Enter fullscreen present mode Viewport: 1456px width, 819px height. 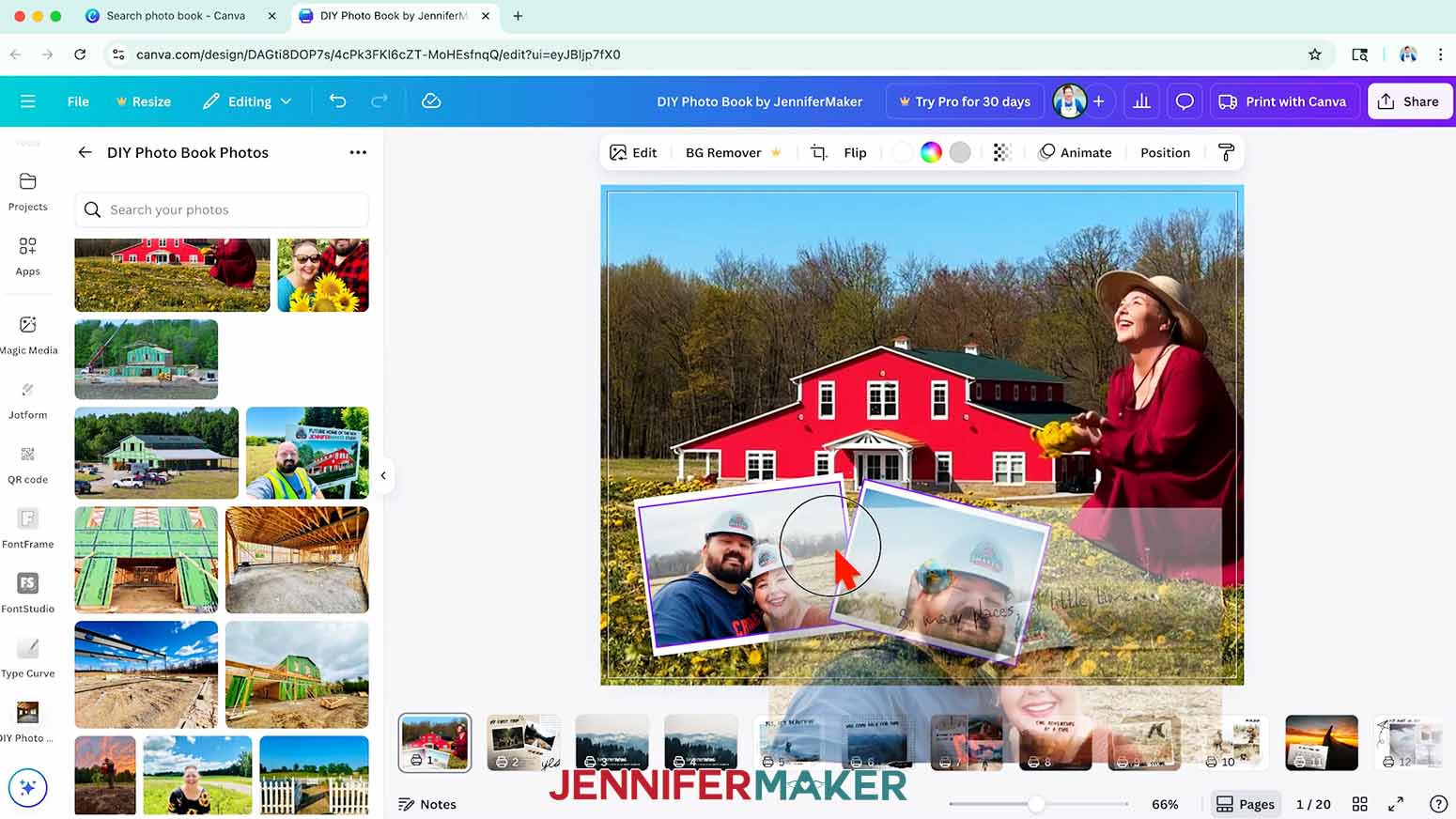tap(1396, 804)
